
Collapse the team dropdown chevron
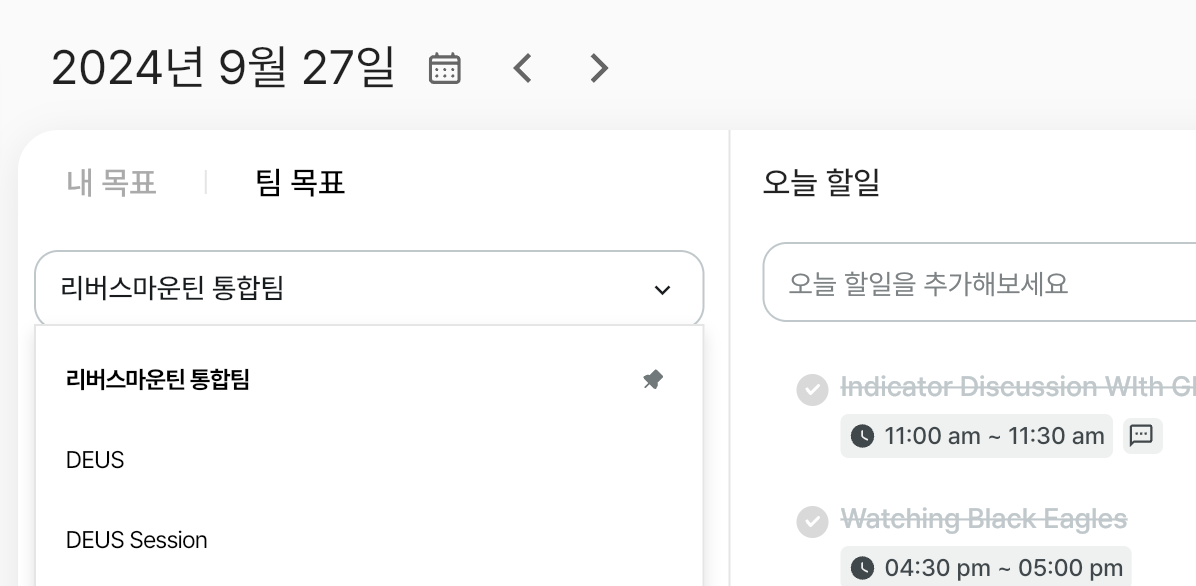662,290
